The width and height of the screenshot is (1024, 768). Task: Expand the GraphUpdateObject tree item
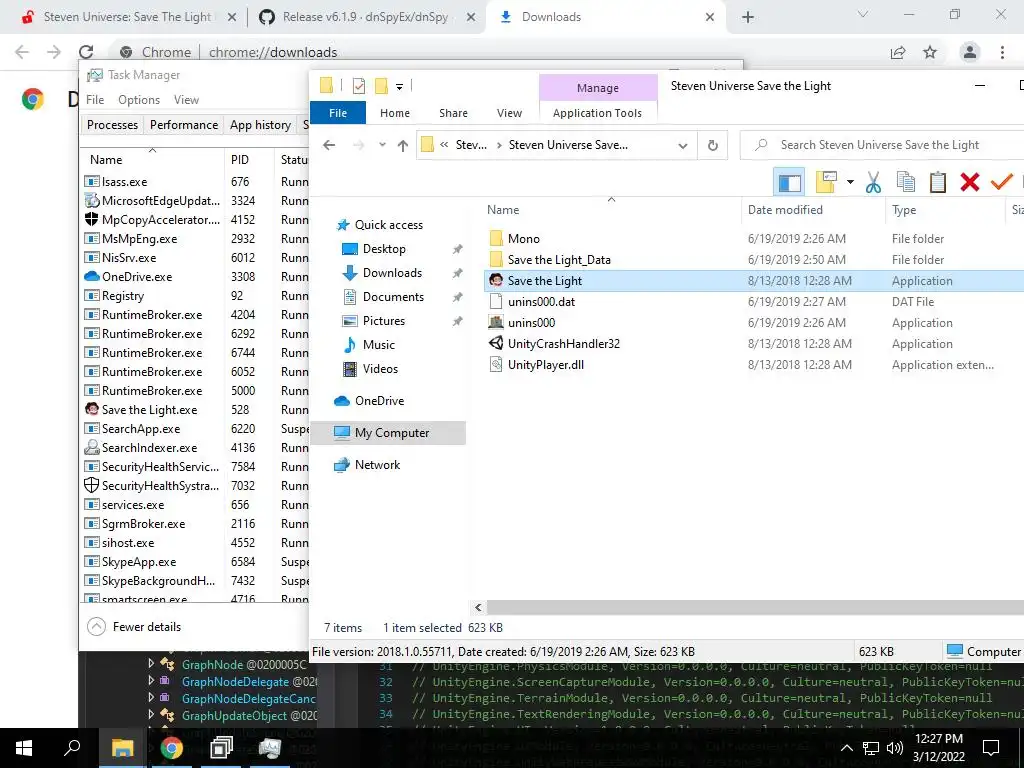pyautogui.click(x=152, y=714)
